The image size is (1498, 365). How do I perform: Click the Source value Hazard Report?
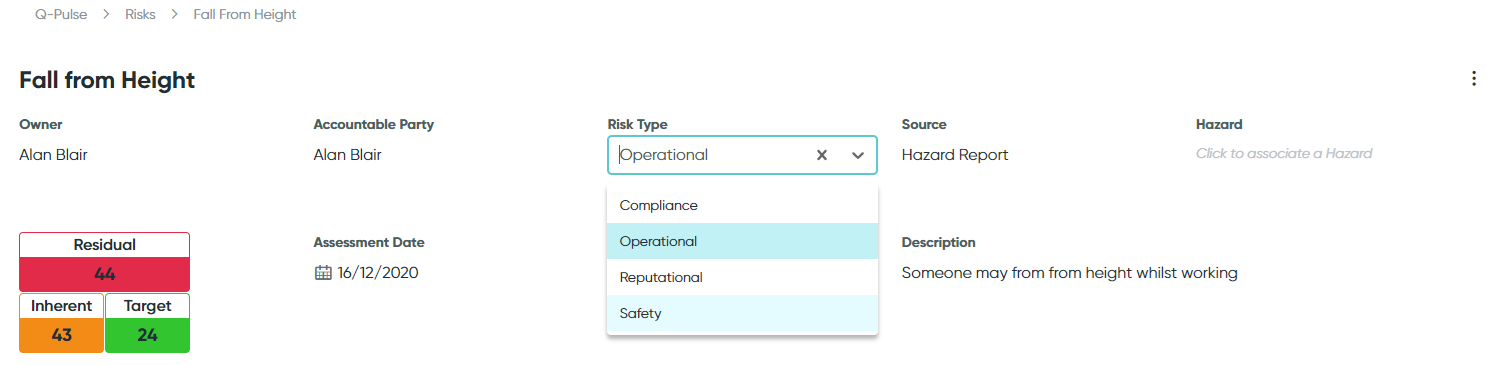pos(955,155)
